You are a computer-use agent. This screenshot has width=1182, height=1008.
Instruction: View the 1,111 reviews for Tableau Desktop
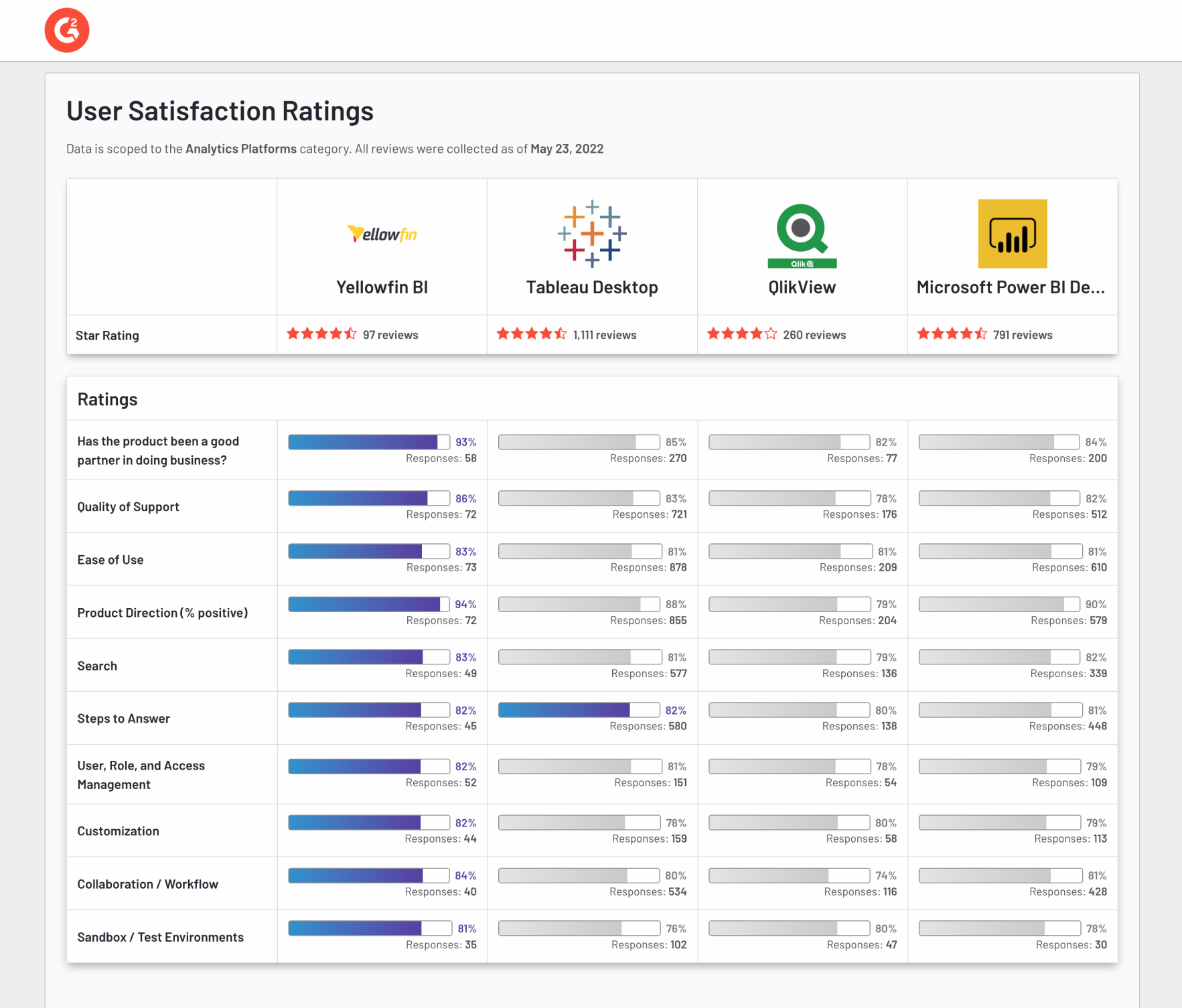pos(605,335)
